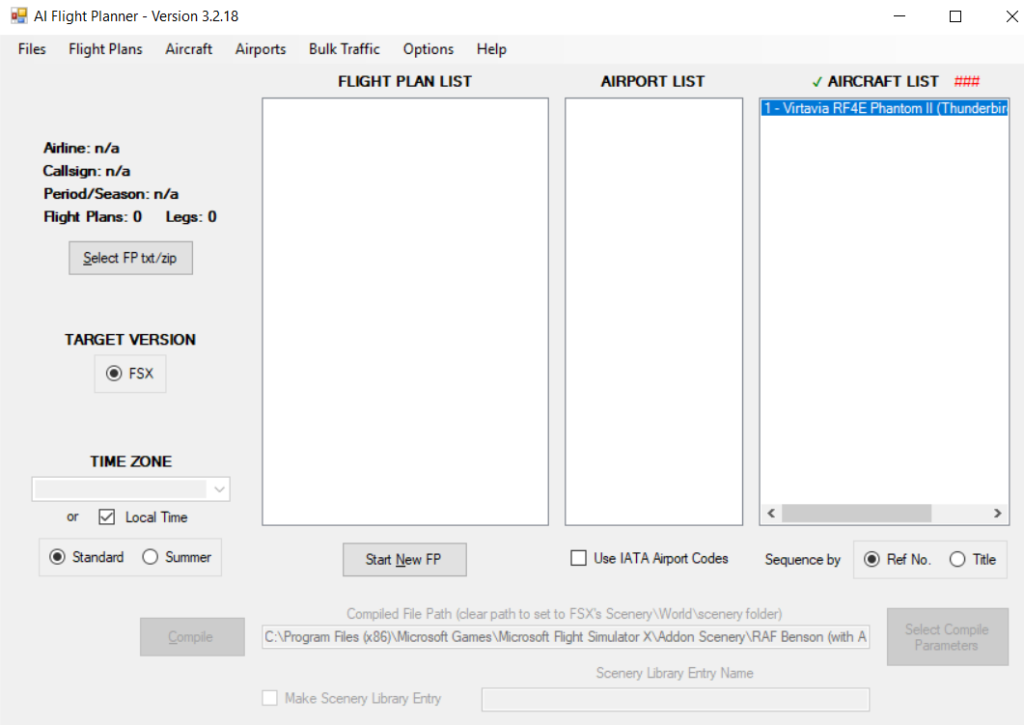Maximize the AI Flight Planner window

[955, 16]
